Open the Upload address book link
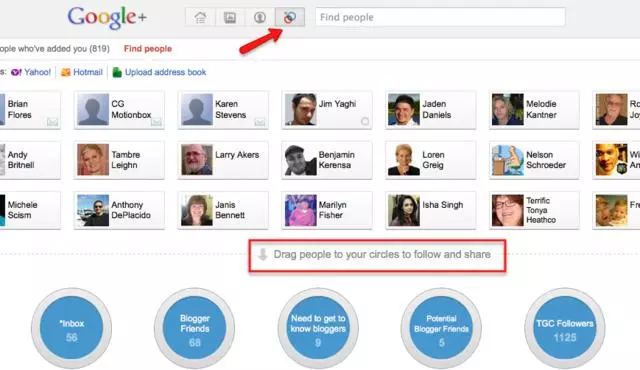 pos(165,72)
